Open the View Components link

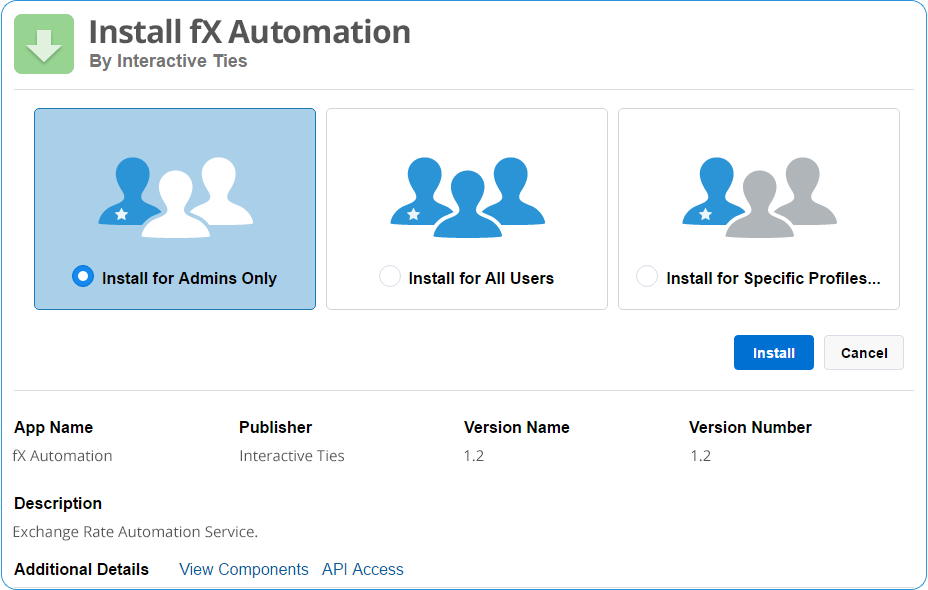244,569
